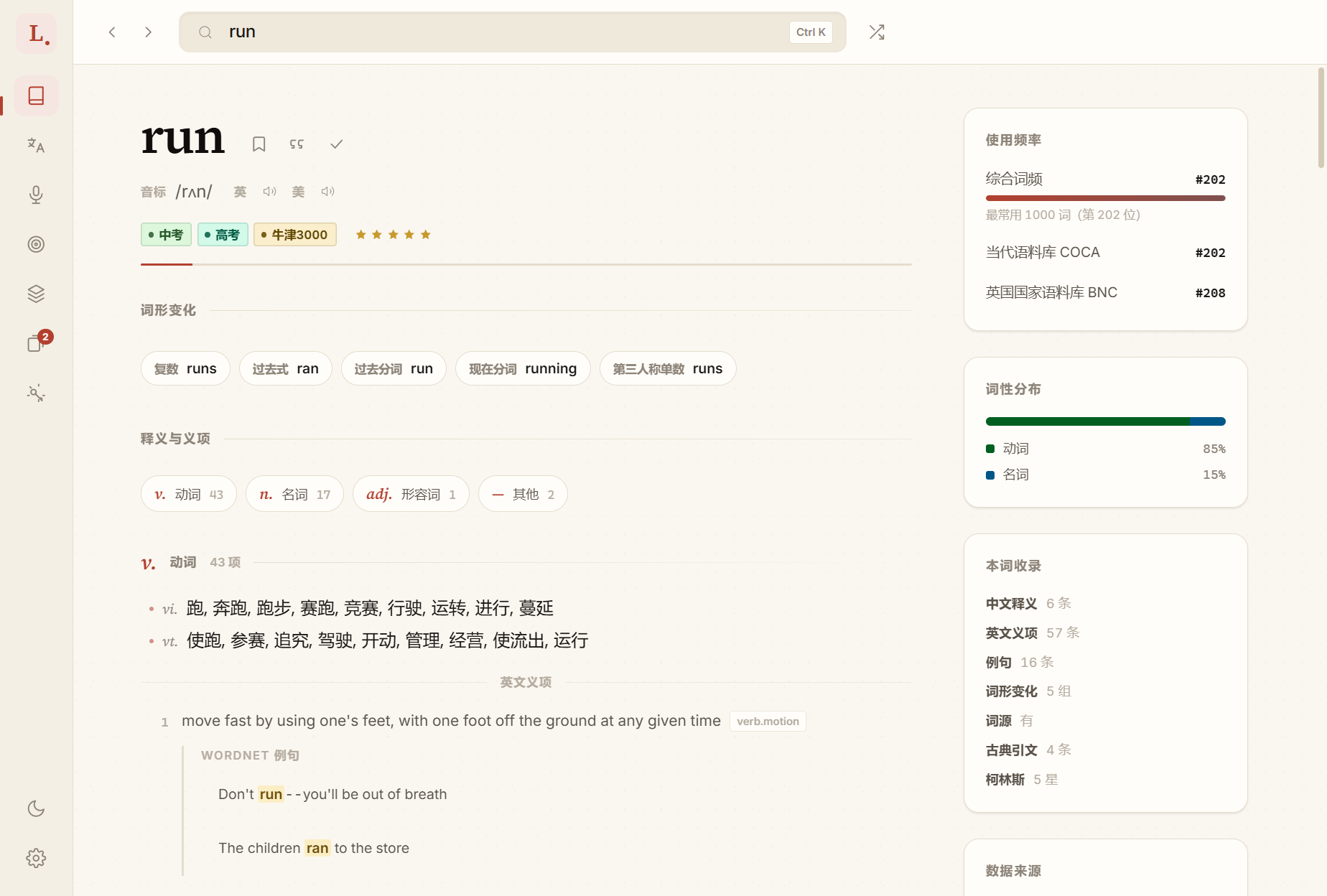Screen dimensions: 1327x896
Task: Click the Ctrl K shortcut badge
Action: [x=811, y=32]
